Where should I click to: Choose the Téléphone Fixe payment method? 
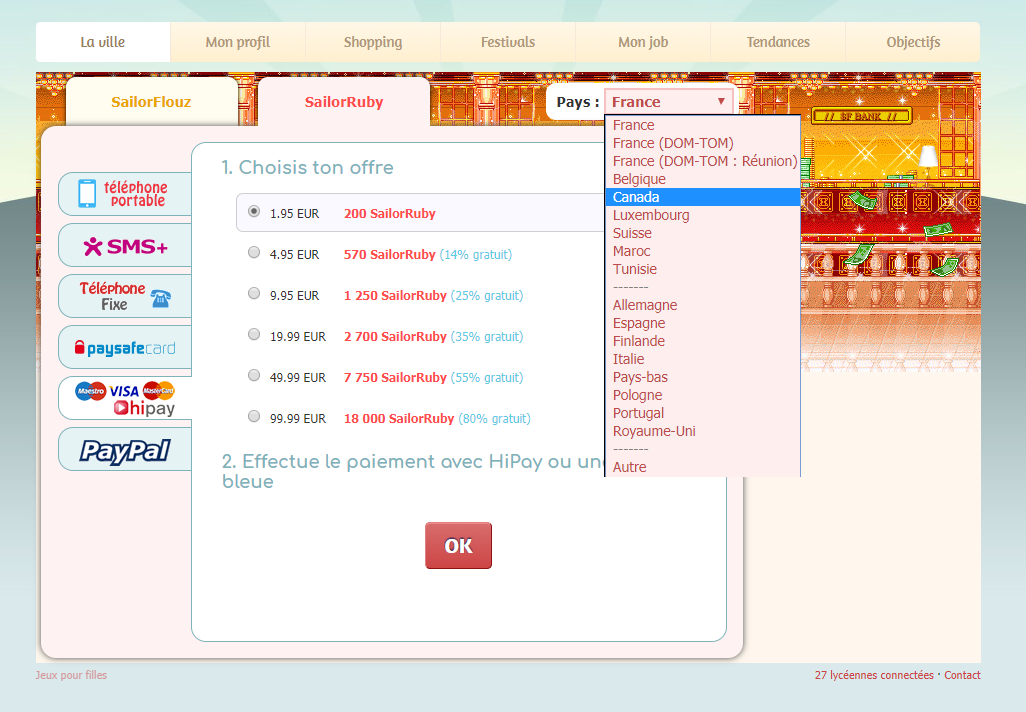(x=125, y=296)
